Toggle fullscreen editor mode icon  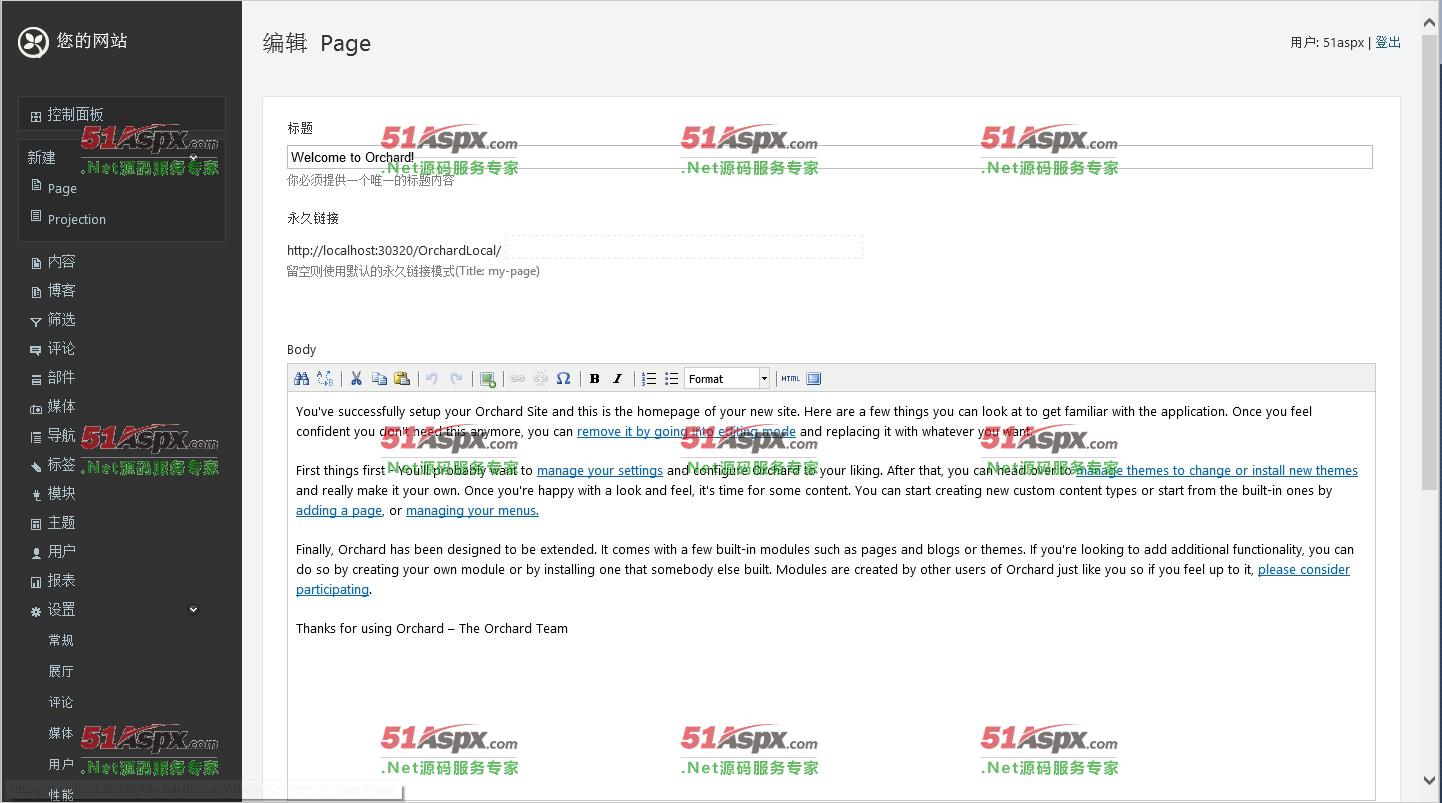814,379
